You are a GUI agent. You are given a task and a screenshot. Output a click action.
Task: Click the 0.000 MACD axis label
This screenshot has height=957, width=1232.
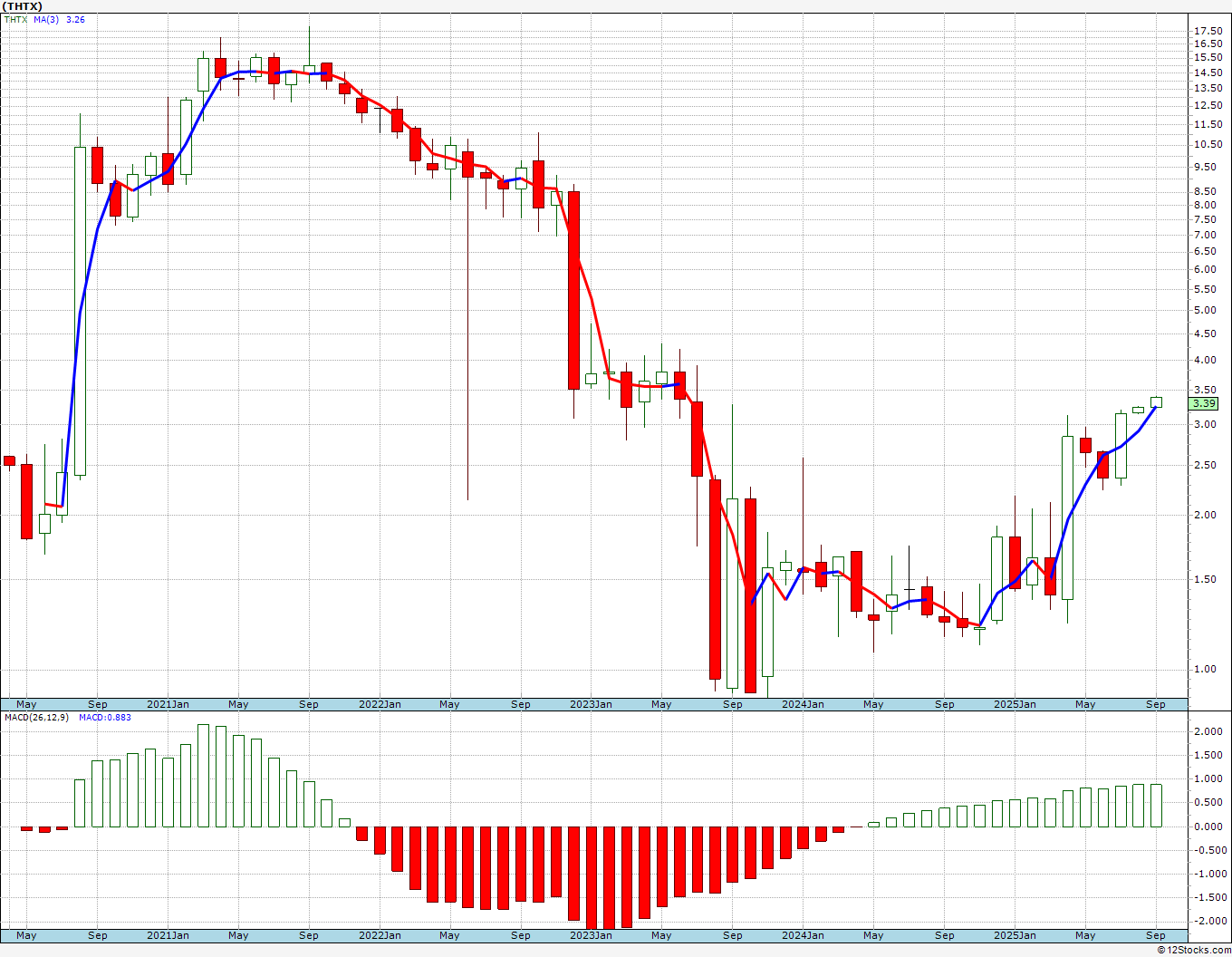[1208, 826]
